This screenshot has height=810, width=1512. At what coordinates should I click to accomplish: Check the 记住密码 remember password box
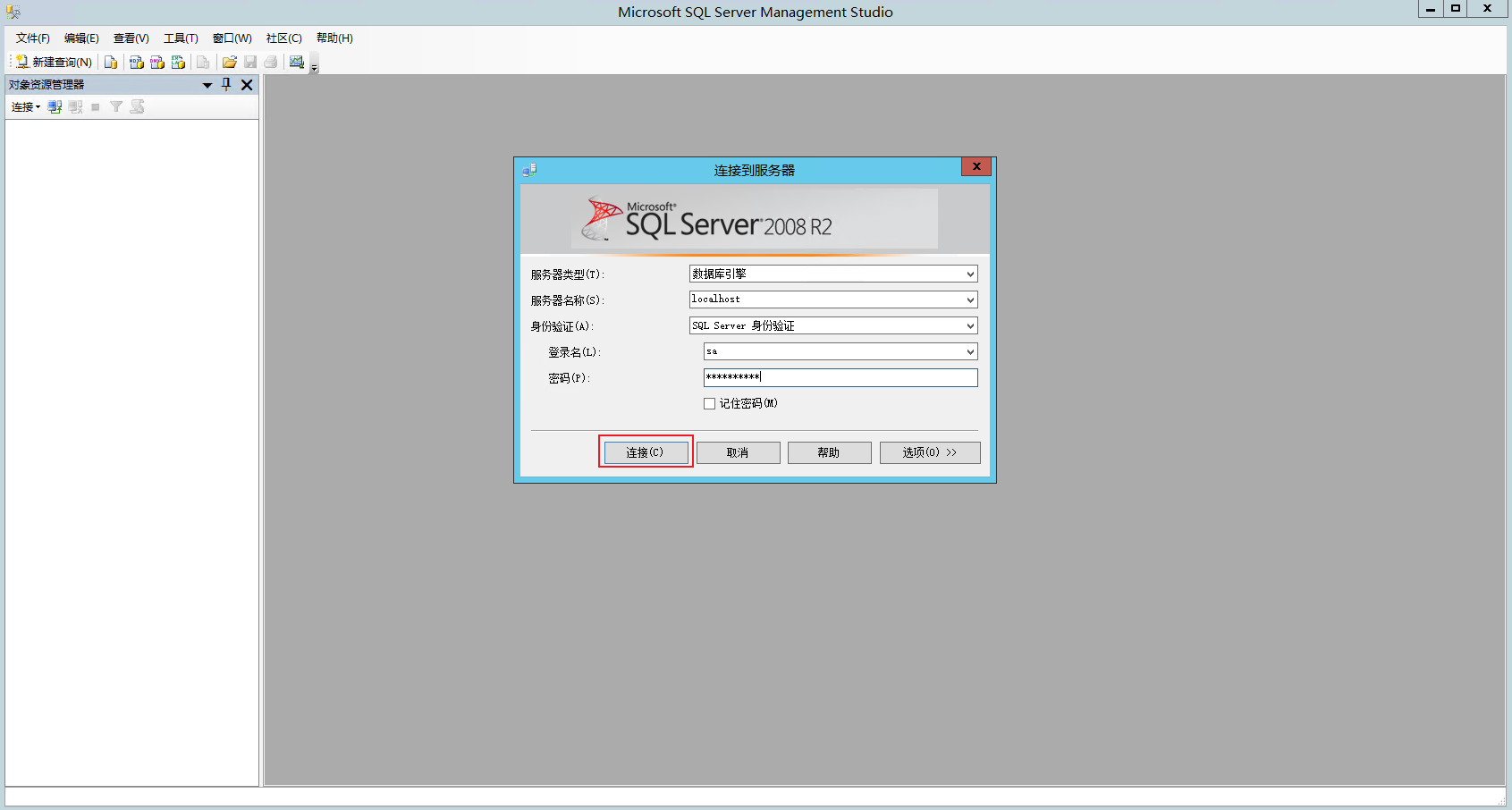(x=709, y=403)
